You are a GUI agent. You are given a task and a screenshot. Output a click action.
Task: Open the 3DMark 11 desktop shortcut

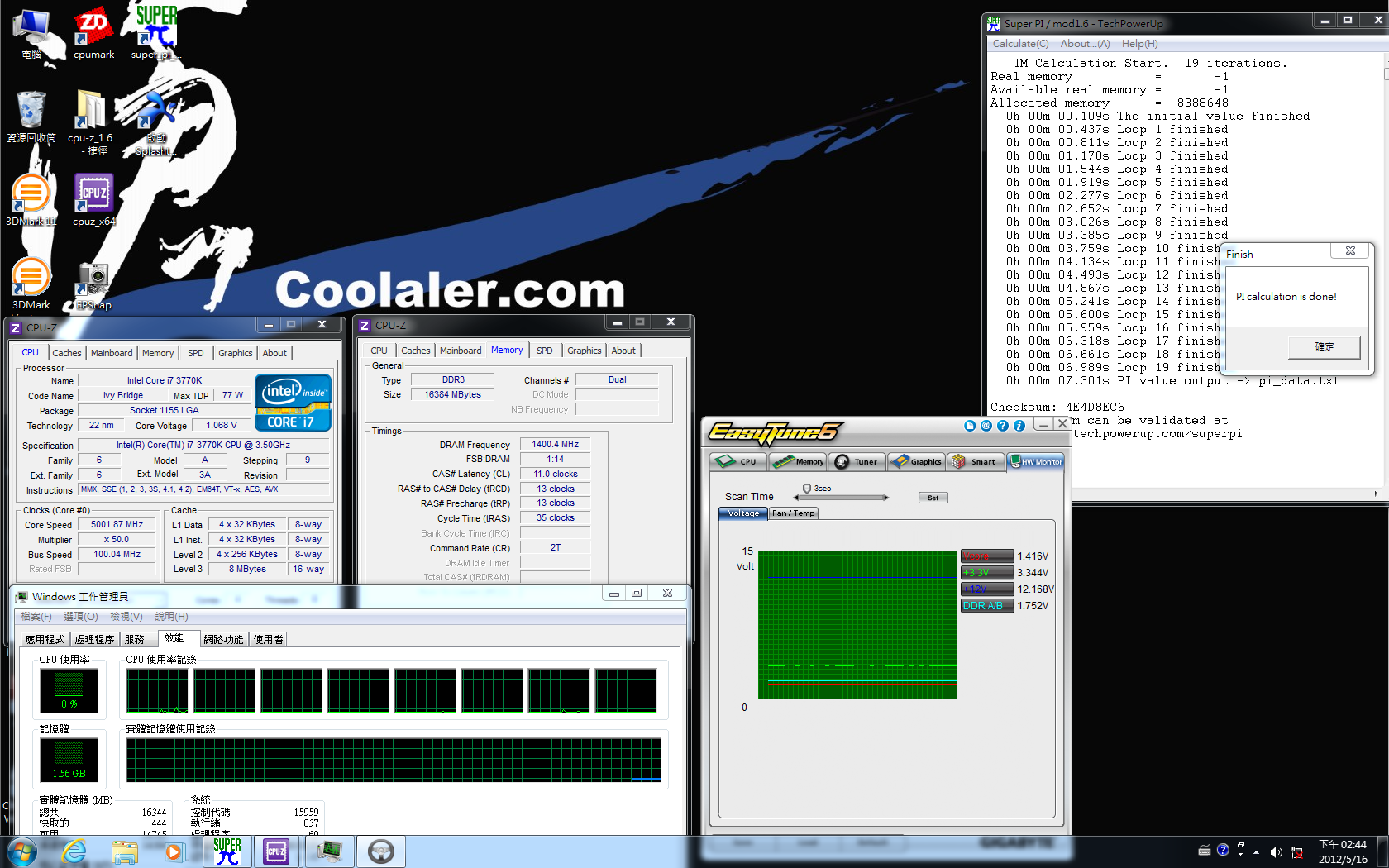pyautogui.click(x=31, y=200)
